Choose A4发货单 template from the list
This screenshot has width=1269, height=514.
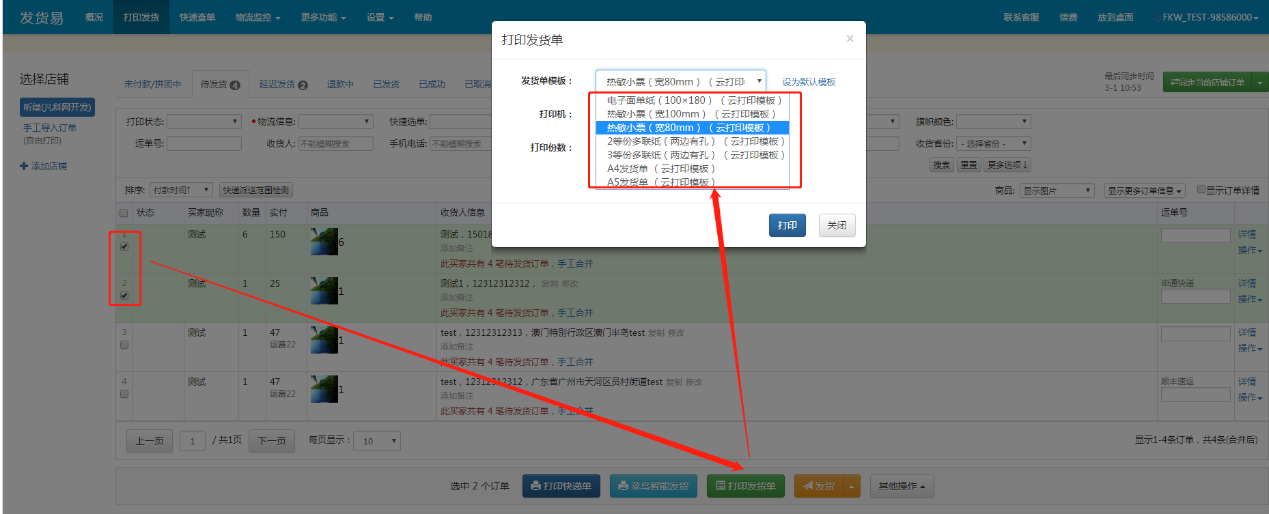click(661, 169)
